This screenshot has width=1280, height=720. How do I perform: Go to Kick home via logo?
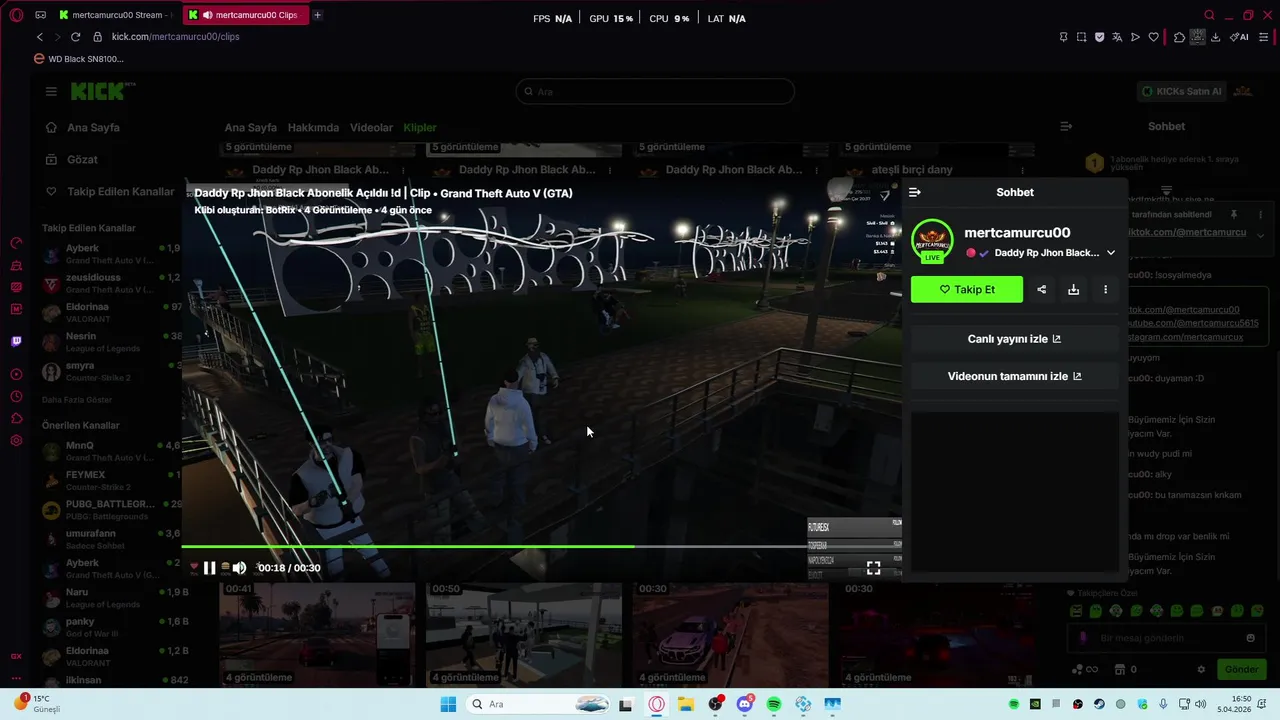pyautogui.click(x=98, y=91)
